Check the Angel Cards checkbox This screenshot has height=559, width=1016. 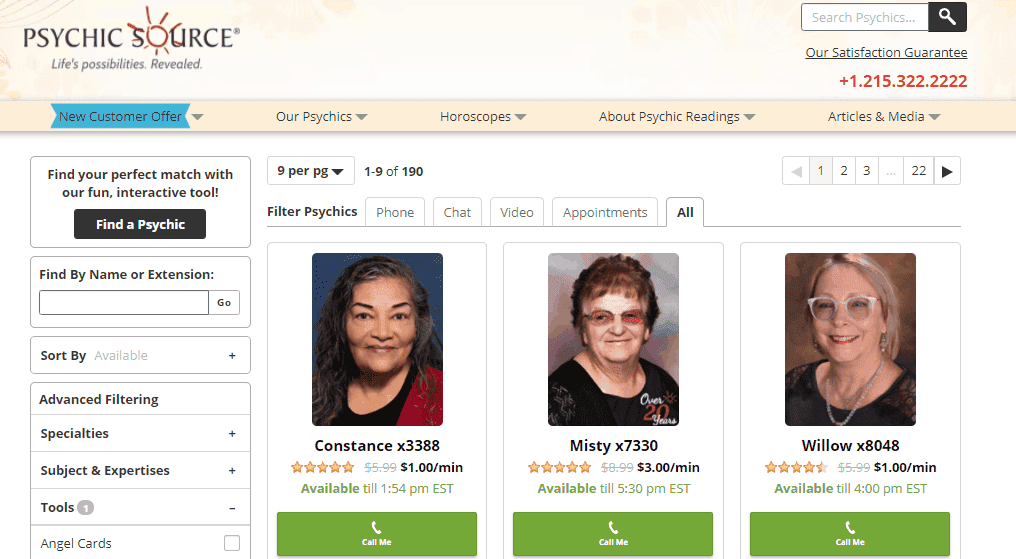232,543
